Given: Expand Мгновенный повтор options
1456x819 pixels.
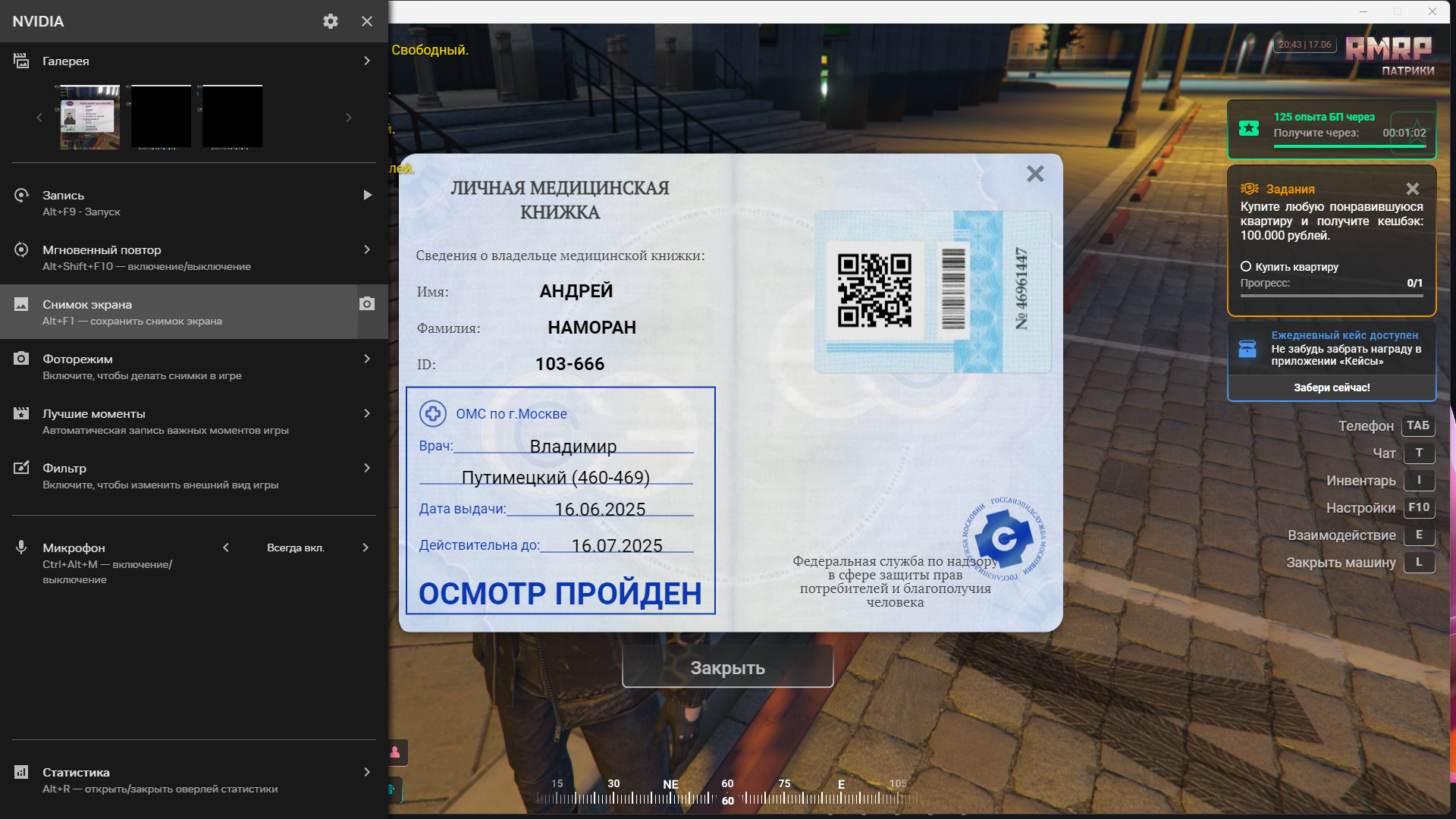Looking at the screenshot, I should pyautogui.click(x=367, y=249).
